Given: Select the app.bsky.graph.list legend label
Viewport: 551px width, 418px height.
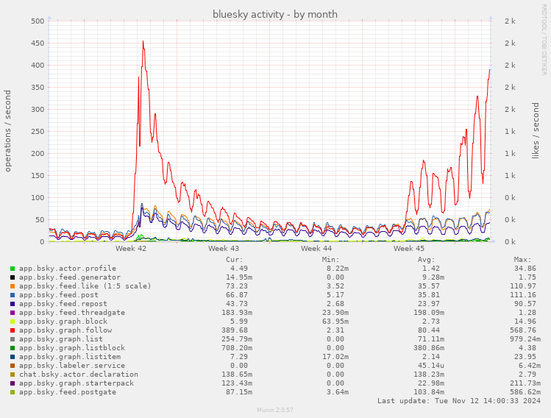Looking at the screenshot, I should click(x=61, y=339).
